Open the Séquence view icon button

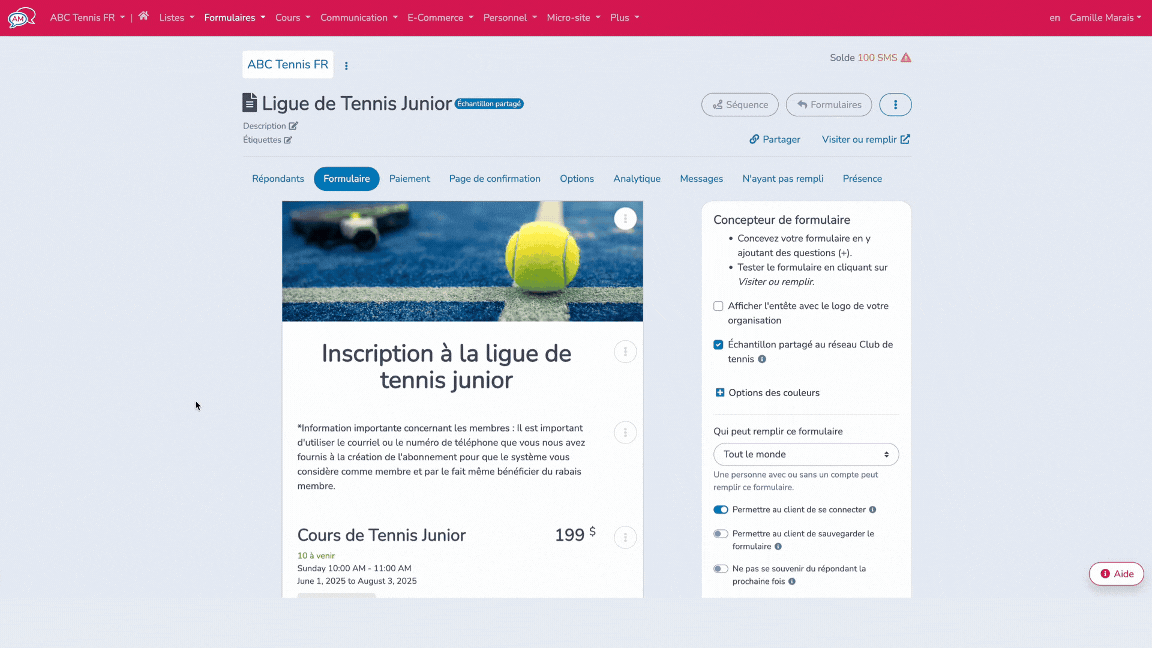click(x=739, y=104)
